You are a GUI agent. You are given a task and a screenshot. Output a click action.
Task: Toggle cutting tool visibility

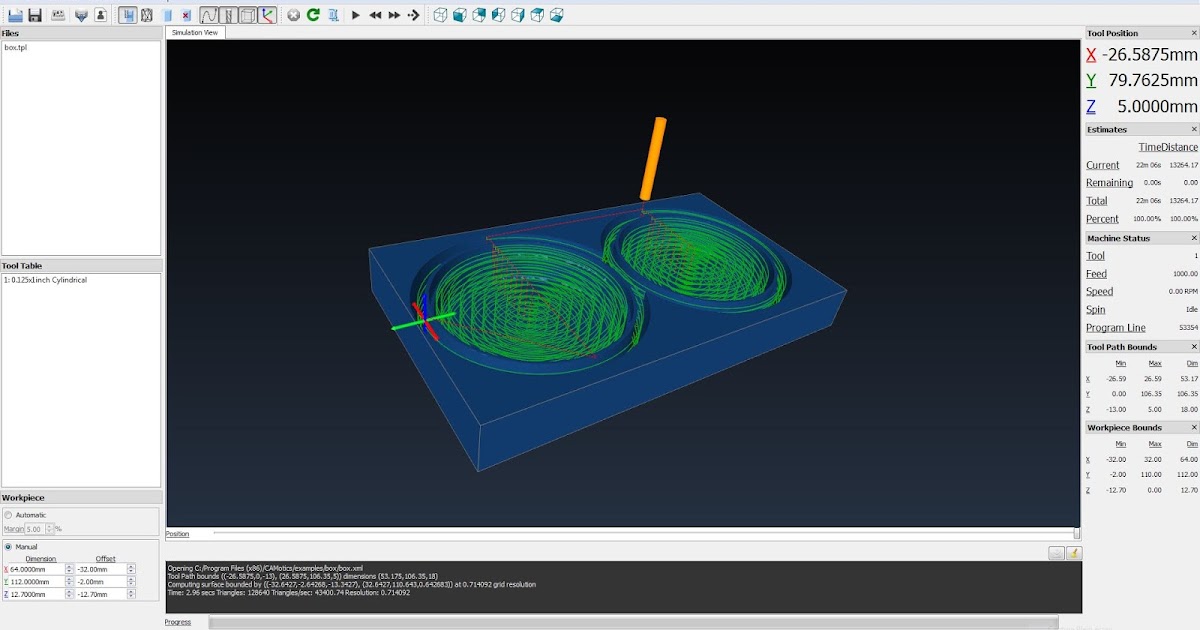(228, 15)
